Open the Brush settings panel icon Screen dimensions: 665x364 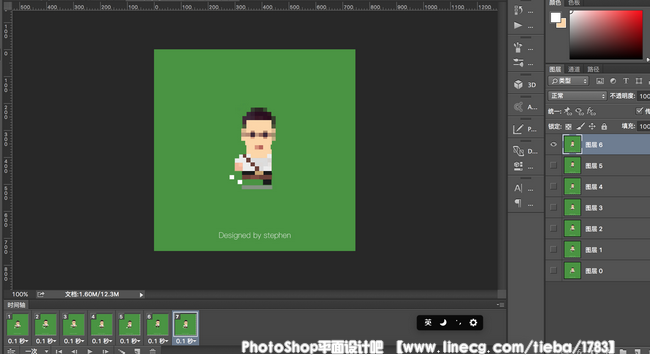point(518,63)
